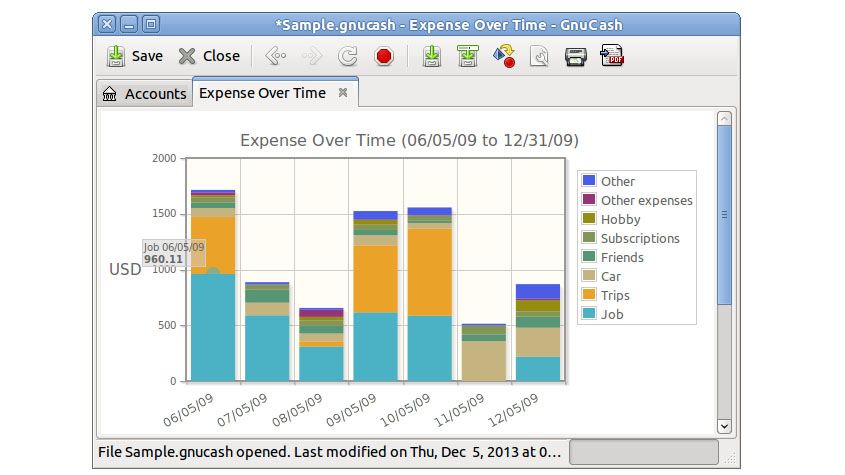Screen dimensions: 845x475
Task: Click the Job legend swatch
Action: point(589,313)
